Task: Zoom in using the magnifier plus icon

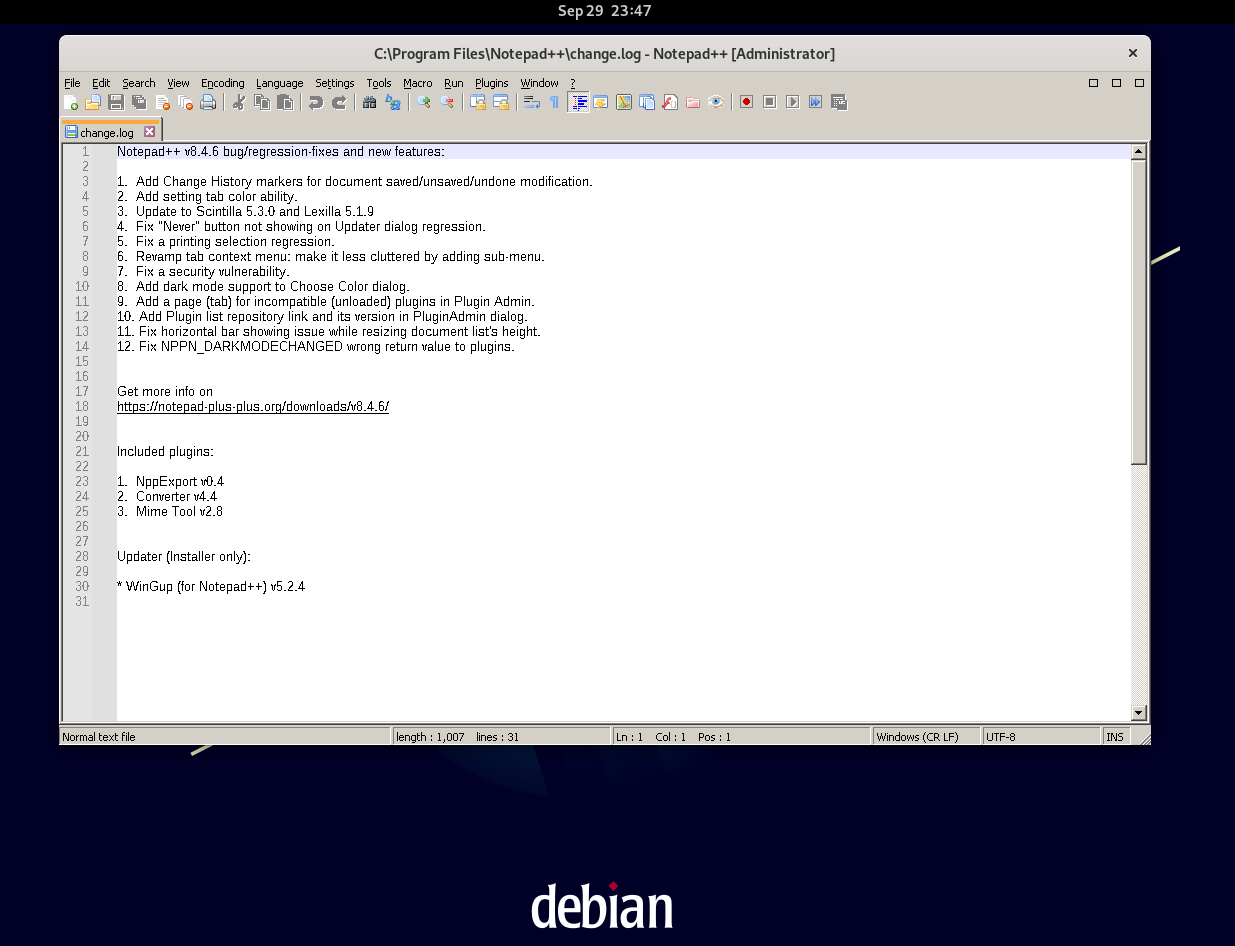Action: (x=423, y=101)
